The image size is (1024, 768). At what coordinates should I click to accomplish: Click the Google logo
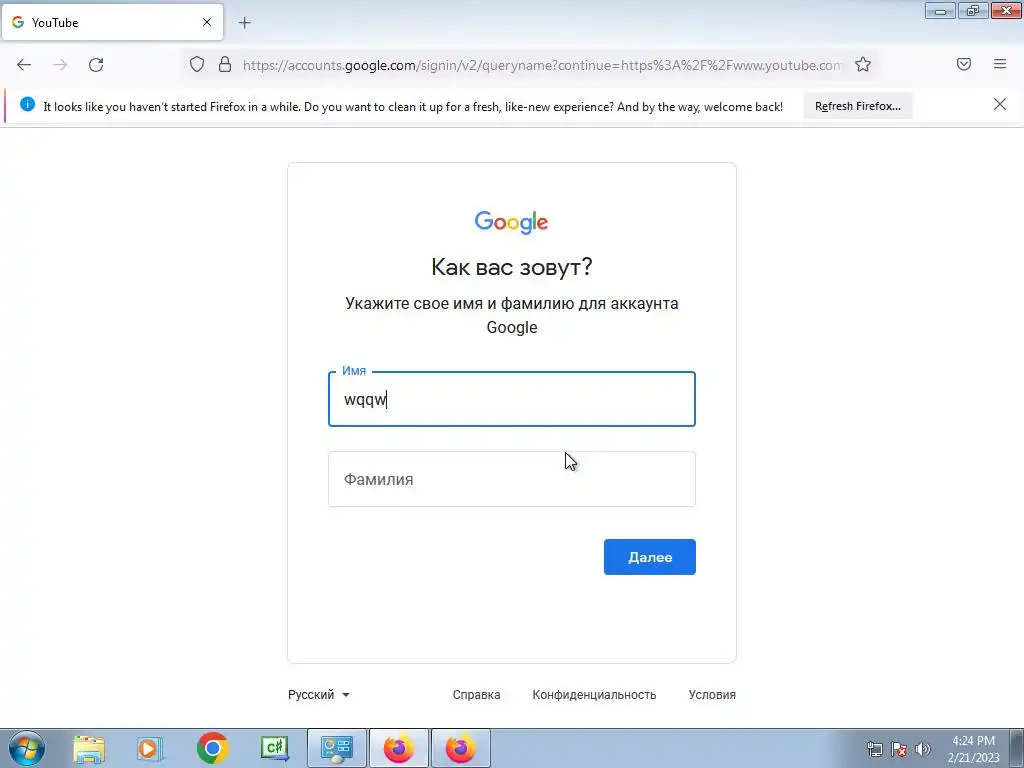pos(511,222)
